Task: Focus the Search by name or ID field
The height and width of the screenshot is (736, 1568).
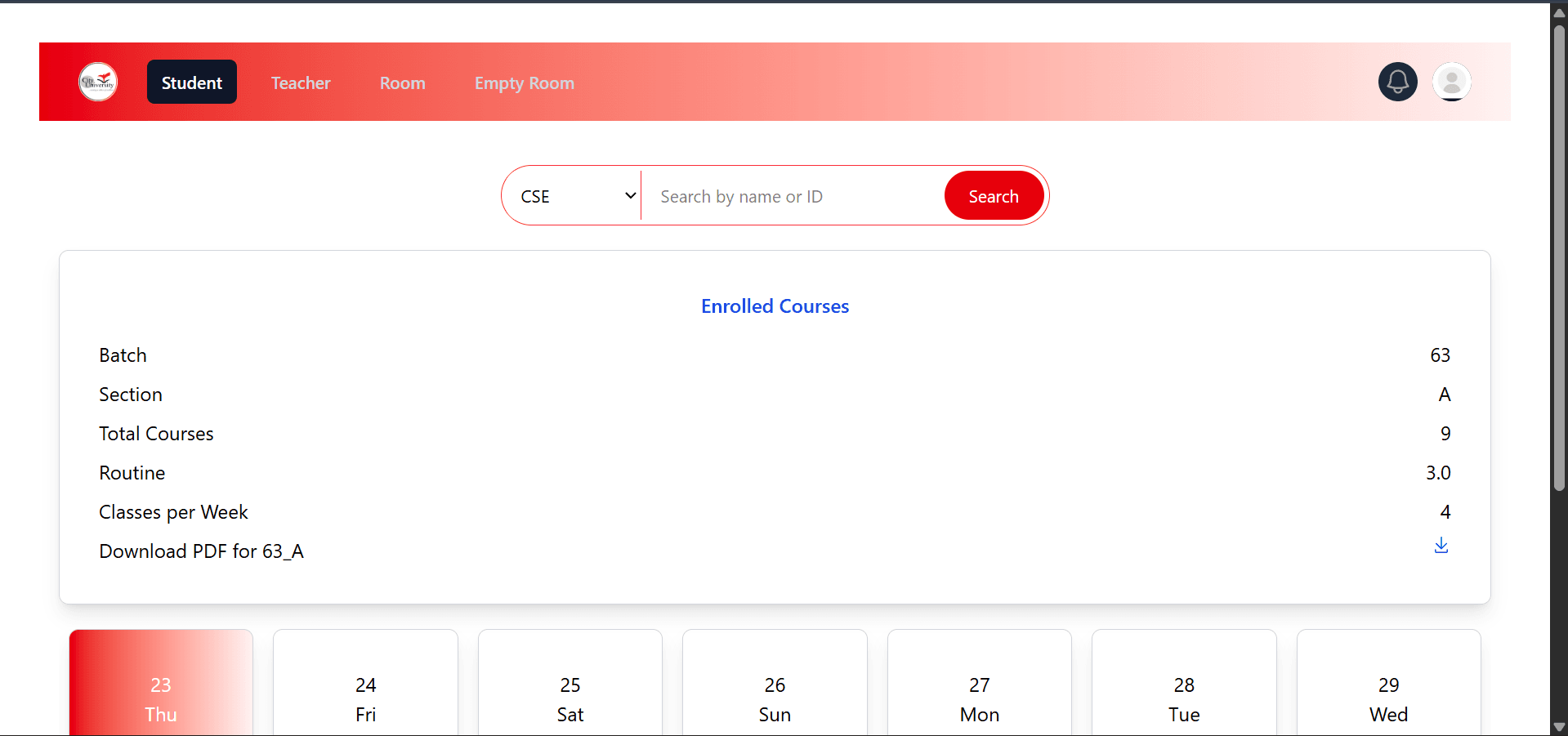Action: click(793, 196)
